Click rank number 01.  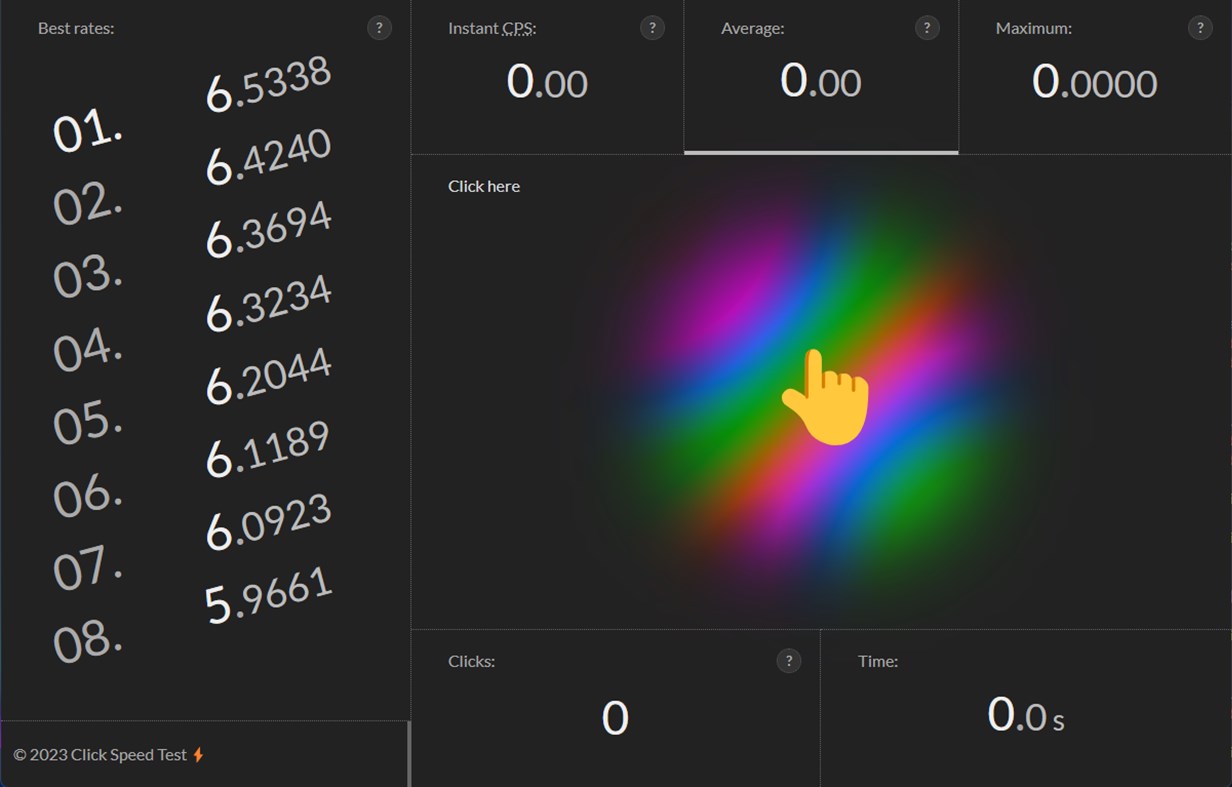pyautogui.click(x=88, y=133)
